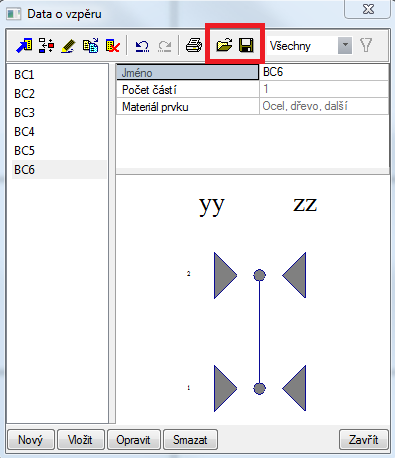Click the Undo arrow icon
Image resolution: width=395 pixels, height=458 pixels.
click(x=142, y=46)
